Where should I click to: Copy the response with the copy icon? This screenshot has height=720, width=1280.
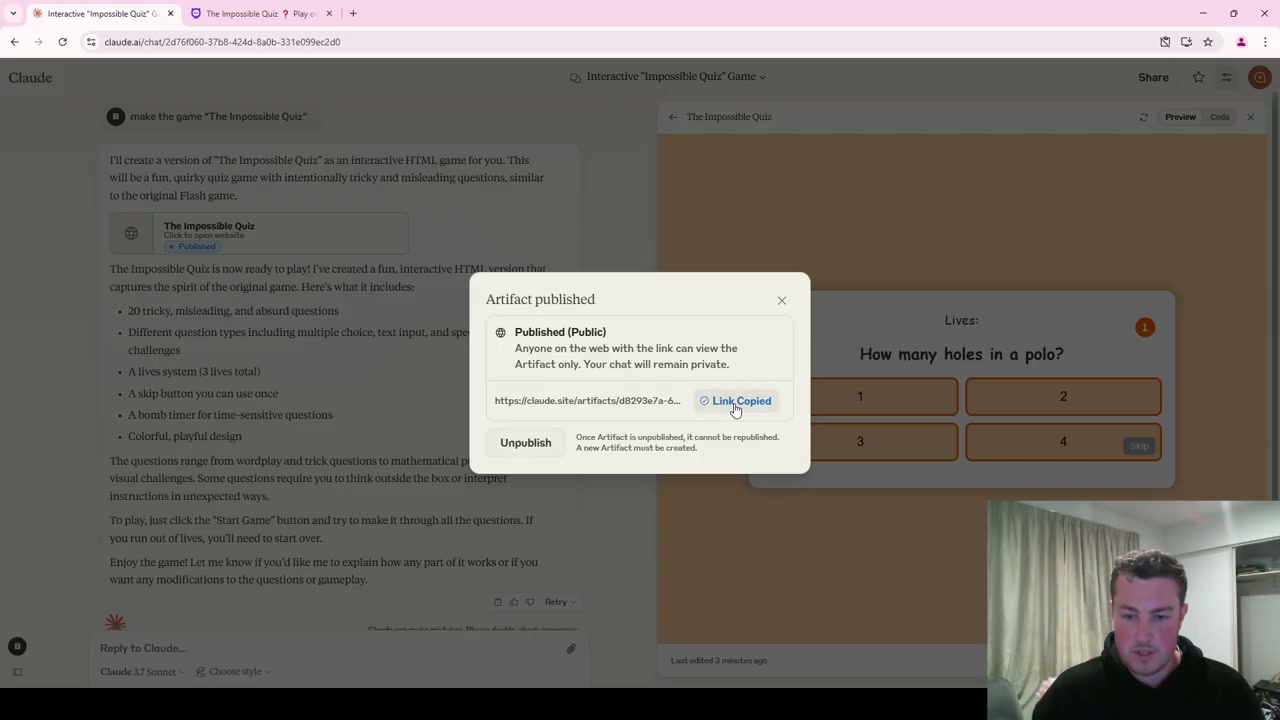498,602
